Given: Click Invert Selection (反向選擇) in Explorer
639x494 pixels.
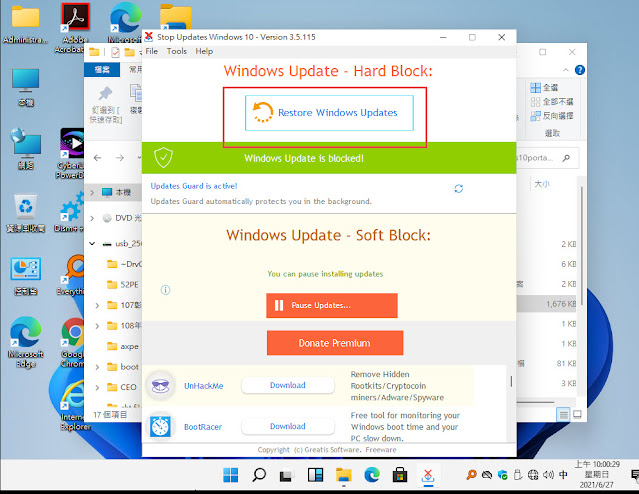Looking at the screenshot, I should point(552,116).
